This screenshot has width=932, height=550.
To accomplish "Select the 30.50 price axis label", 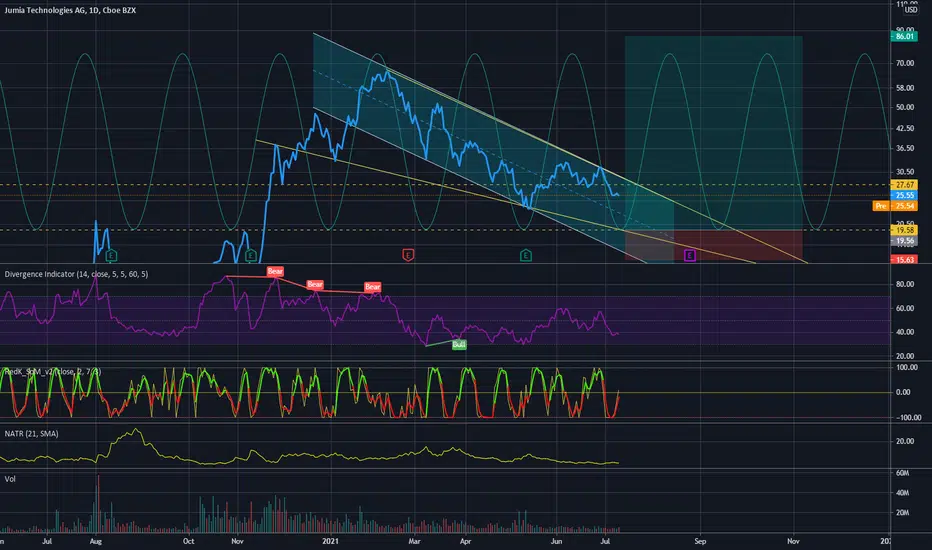I will [905, 172].
